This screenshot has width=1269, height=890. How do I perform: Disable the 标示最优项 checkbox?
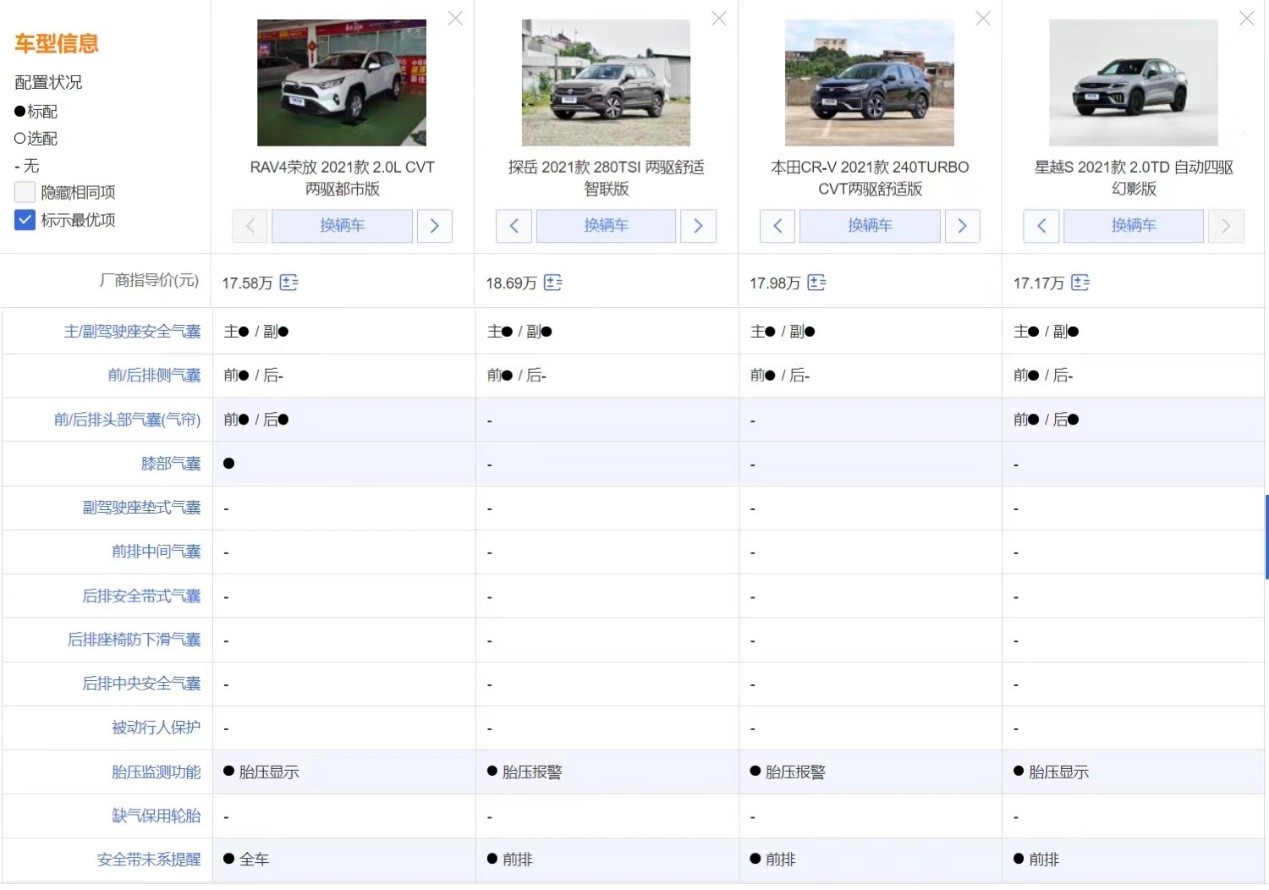pyautogui.click(x=24, y=220)
